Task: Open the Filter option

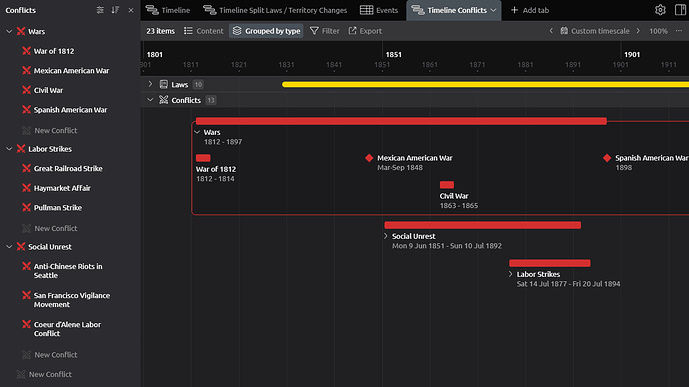Action: point(325,31)
